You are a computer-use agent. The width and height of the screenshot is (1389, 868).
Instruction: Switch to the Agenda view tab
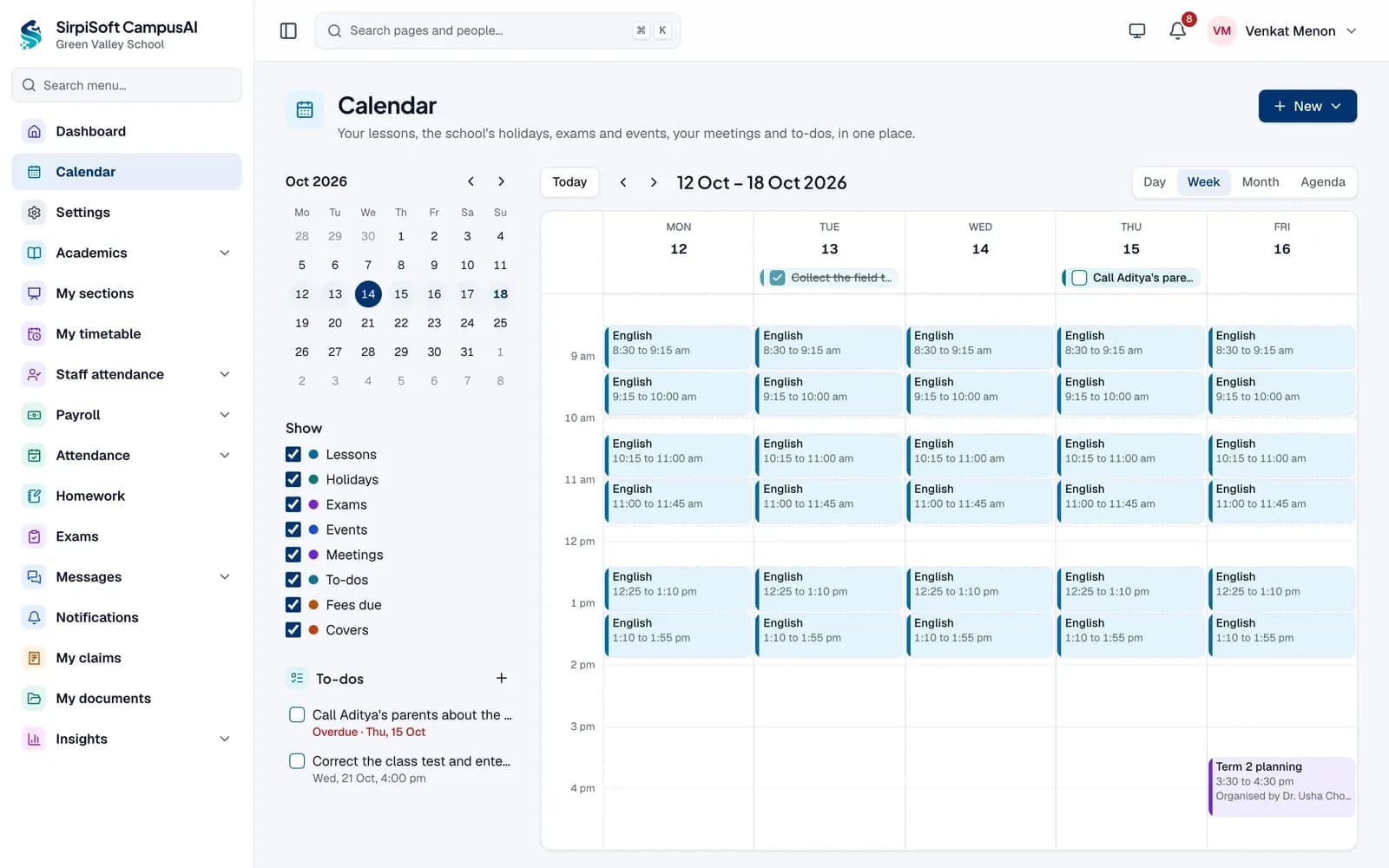1322,181
